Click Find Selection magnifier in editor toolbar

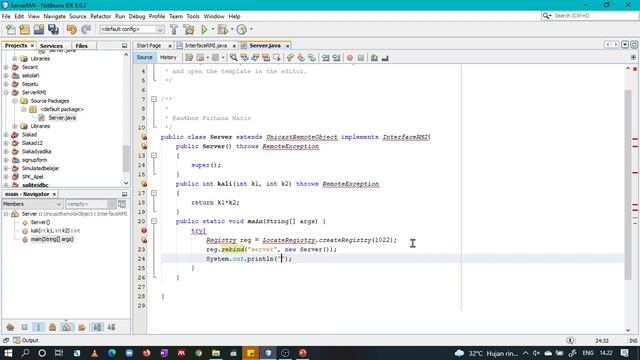click(233, 58)
